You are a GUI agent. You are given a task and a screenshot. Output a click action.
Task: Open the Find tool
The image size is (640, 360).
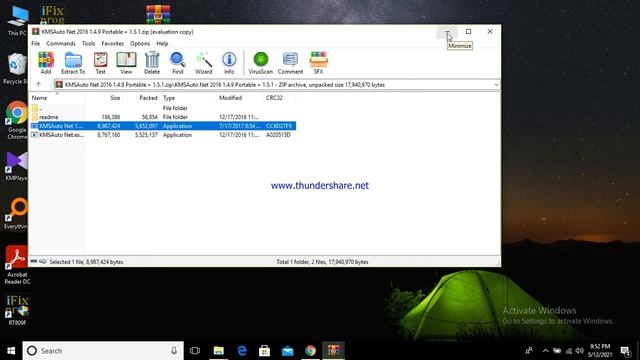pos(178,63)
